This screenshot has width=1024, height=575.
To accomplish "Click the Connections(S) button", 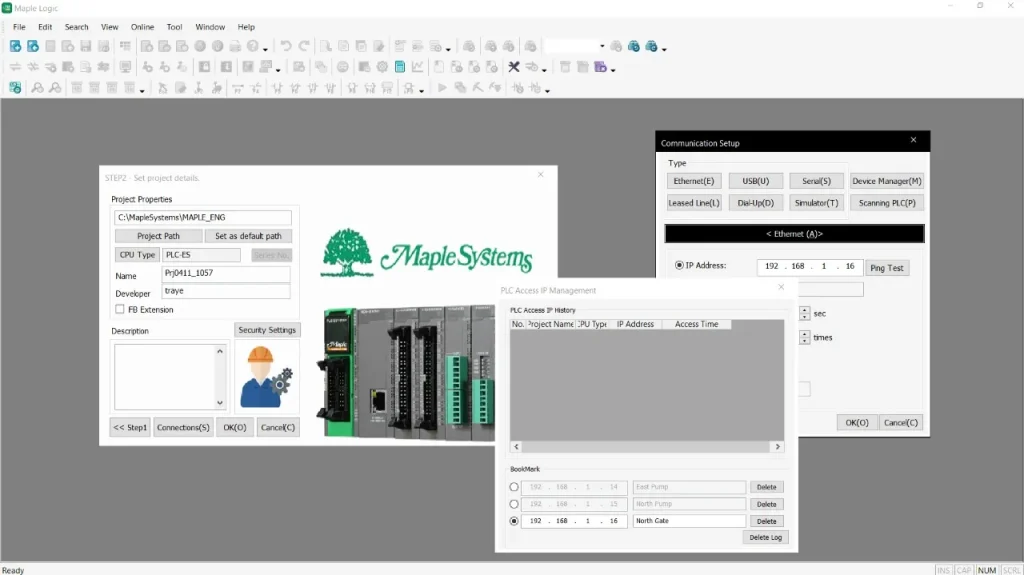I will tap(183, 427).
